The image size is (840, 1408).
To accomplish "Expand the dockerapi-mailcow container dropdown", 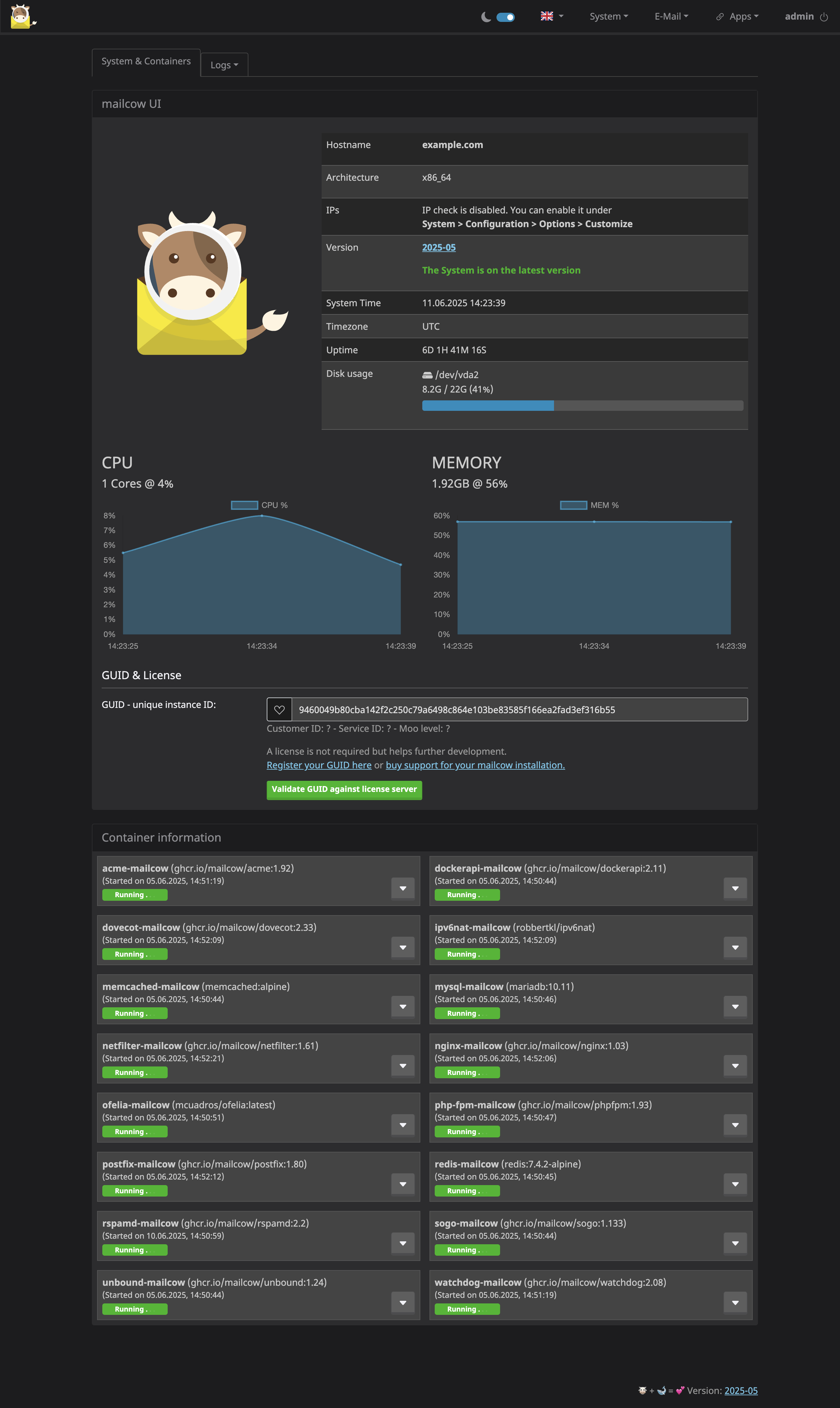I will [x=735, y=888].
